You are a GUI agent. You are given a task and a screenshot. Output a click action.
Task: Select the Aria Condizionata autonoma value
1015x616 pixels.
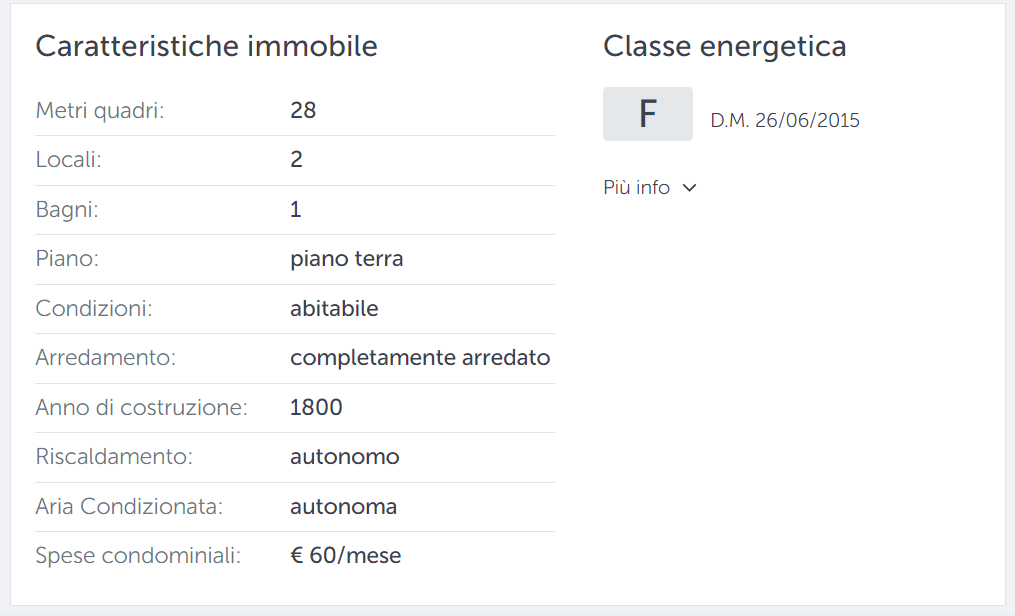coord(343,507)
